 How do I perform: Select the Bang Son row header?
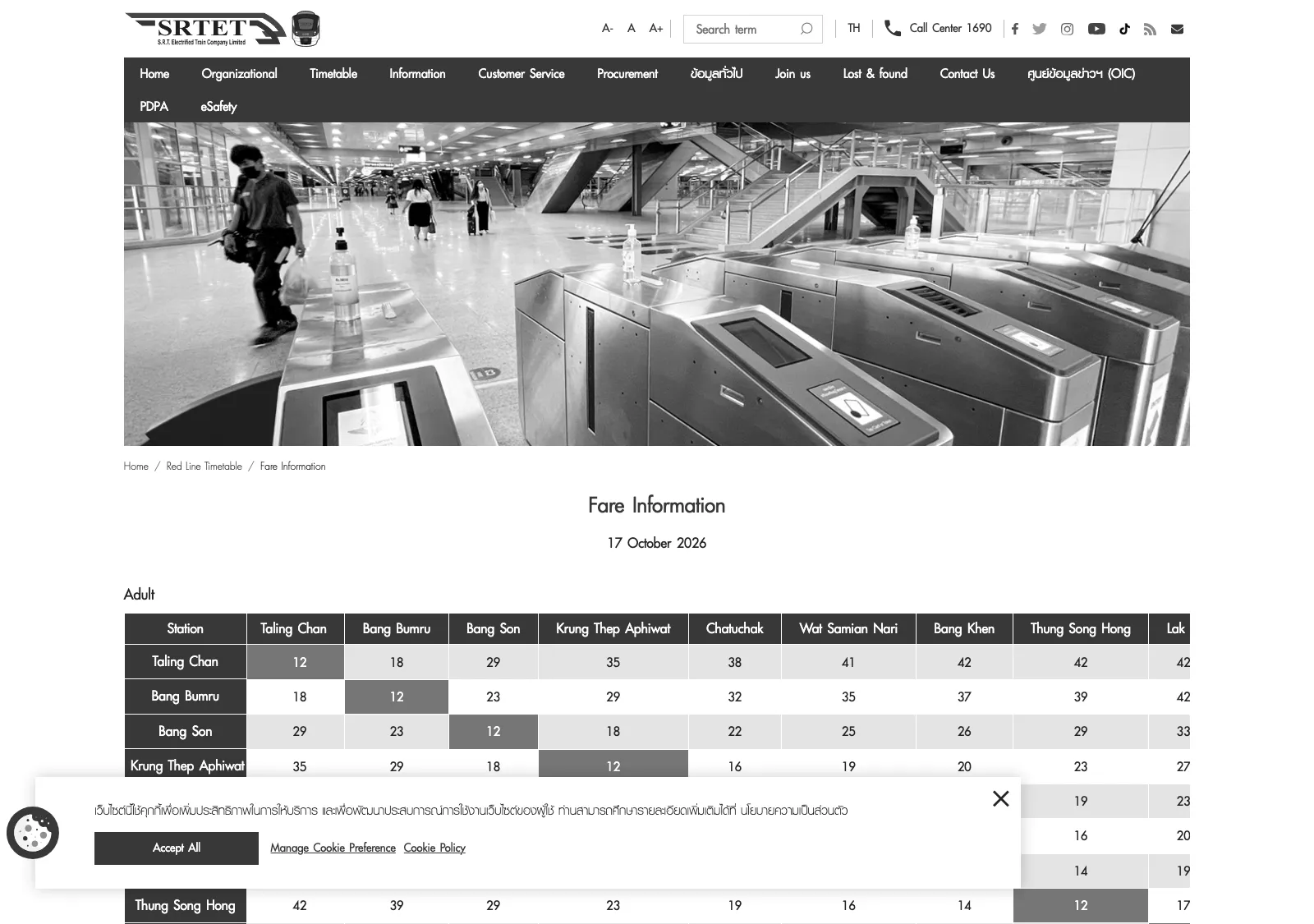pyautogui.click(x=185, y=731)
